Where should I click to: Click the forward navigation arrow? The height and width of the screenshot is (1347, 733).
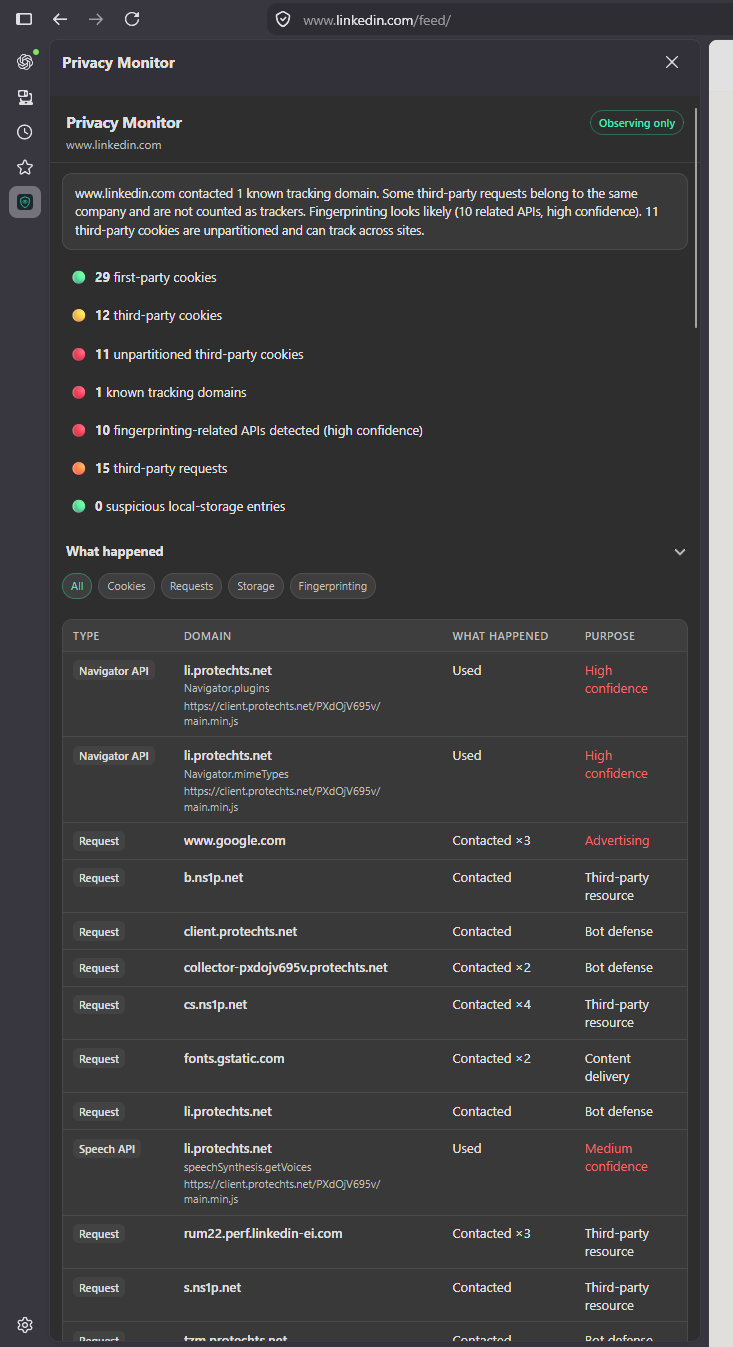click(x=96, y=19)
